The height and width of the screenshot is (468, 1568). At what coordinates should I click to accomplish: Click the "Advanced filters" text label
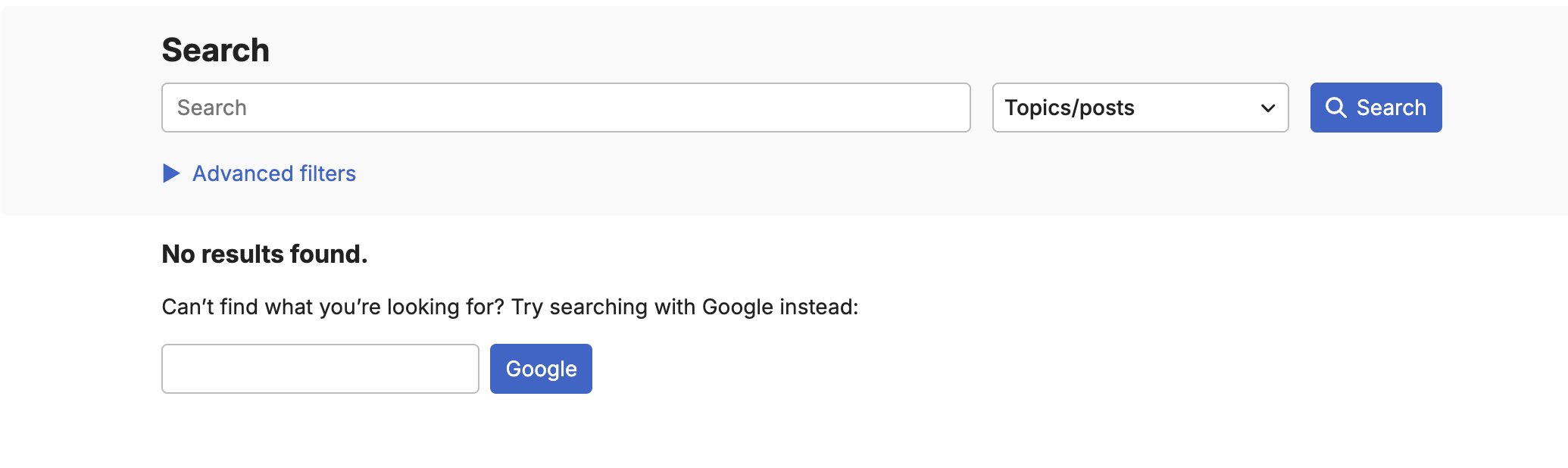coord(274,173)
